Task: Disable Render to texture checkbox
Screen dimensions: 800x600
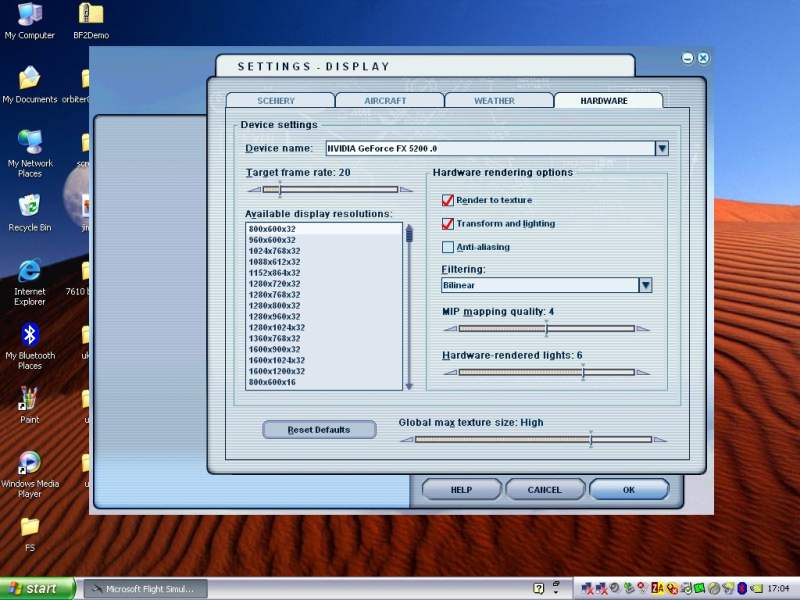Action: (x=448, y=200)
